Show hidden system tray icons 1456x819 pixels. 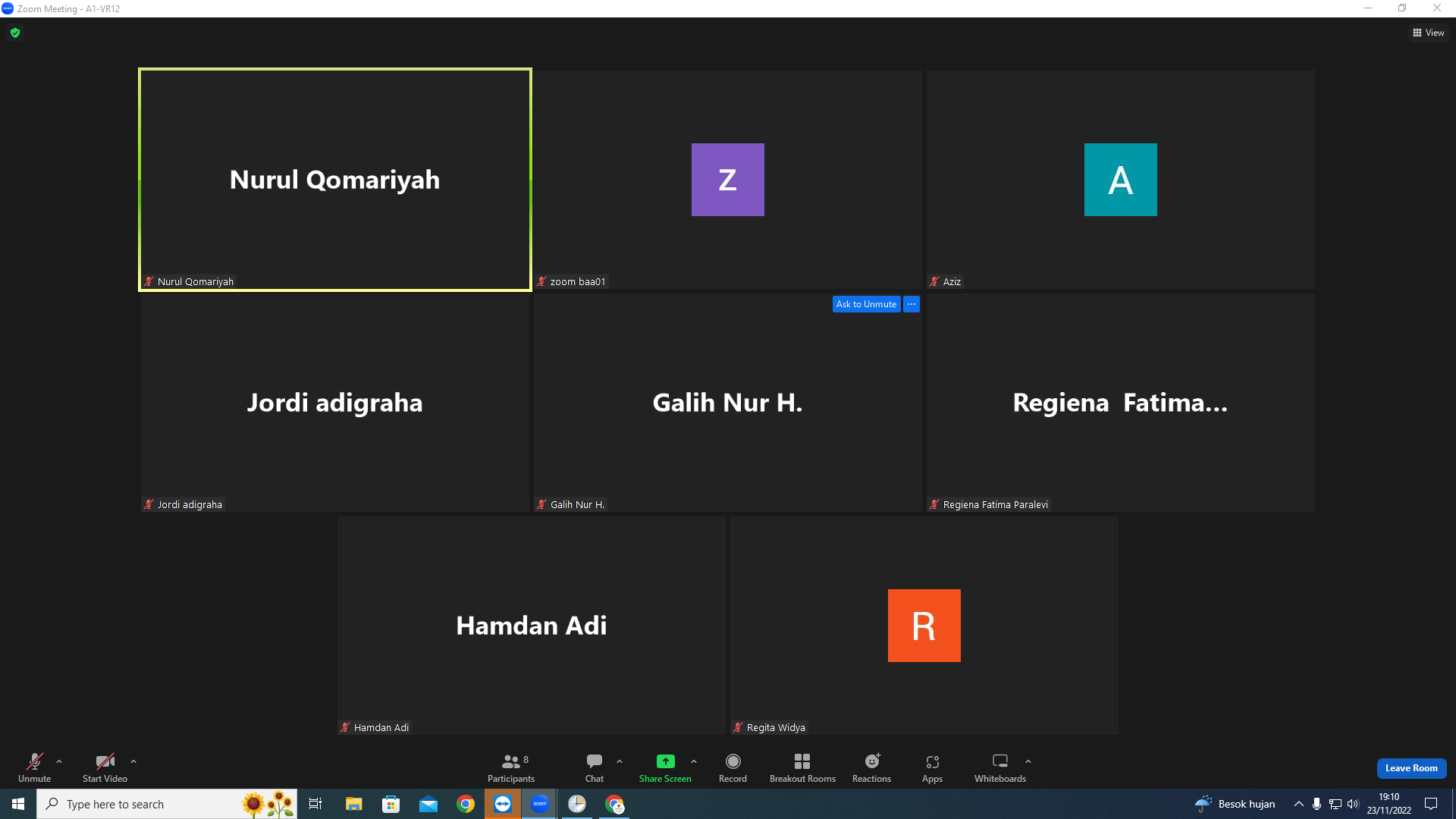1298,804
